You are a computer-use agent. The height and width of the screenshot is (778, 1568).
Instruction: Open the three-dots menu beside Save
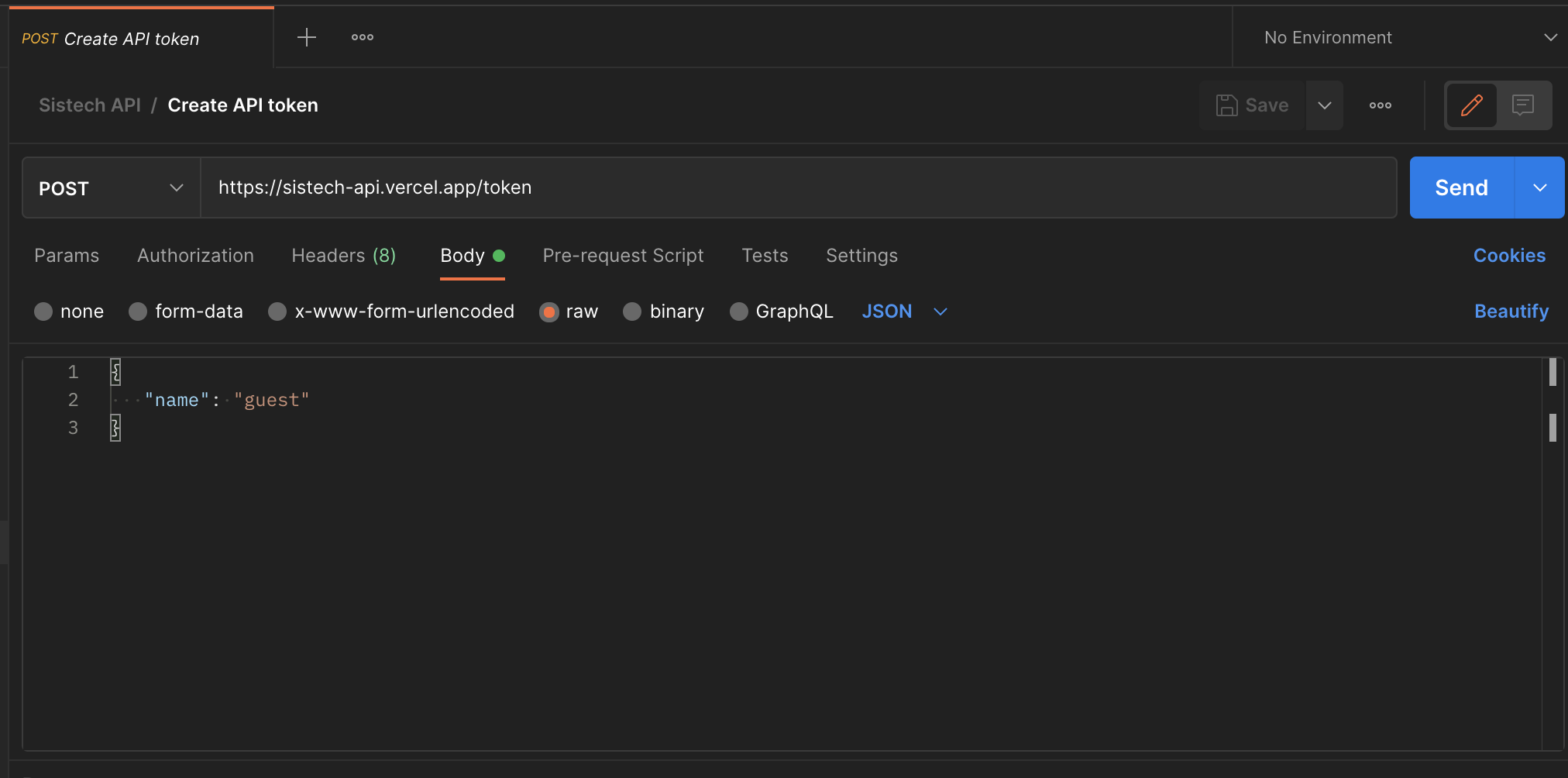[x=1380, y=105]
